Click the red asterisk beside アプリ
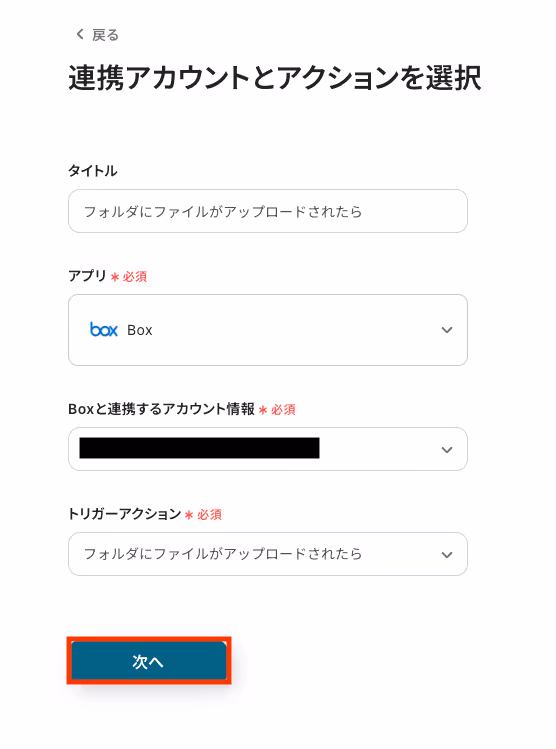Screen dimensions: 556x749 coord(115,277)
